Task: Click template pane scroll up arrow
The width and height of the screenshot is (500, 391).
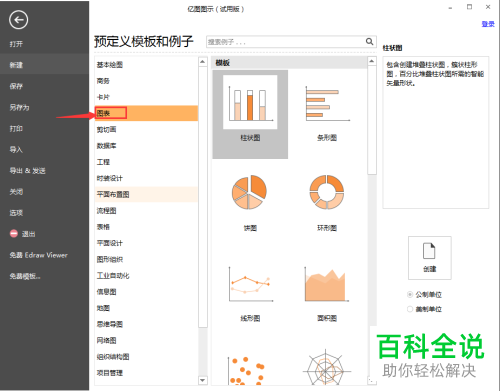Action: tap(372, 61)
